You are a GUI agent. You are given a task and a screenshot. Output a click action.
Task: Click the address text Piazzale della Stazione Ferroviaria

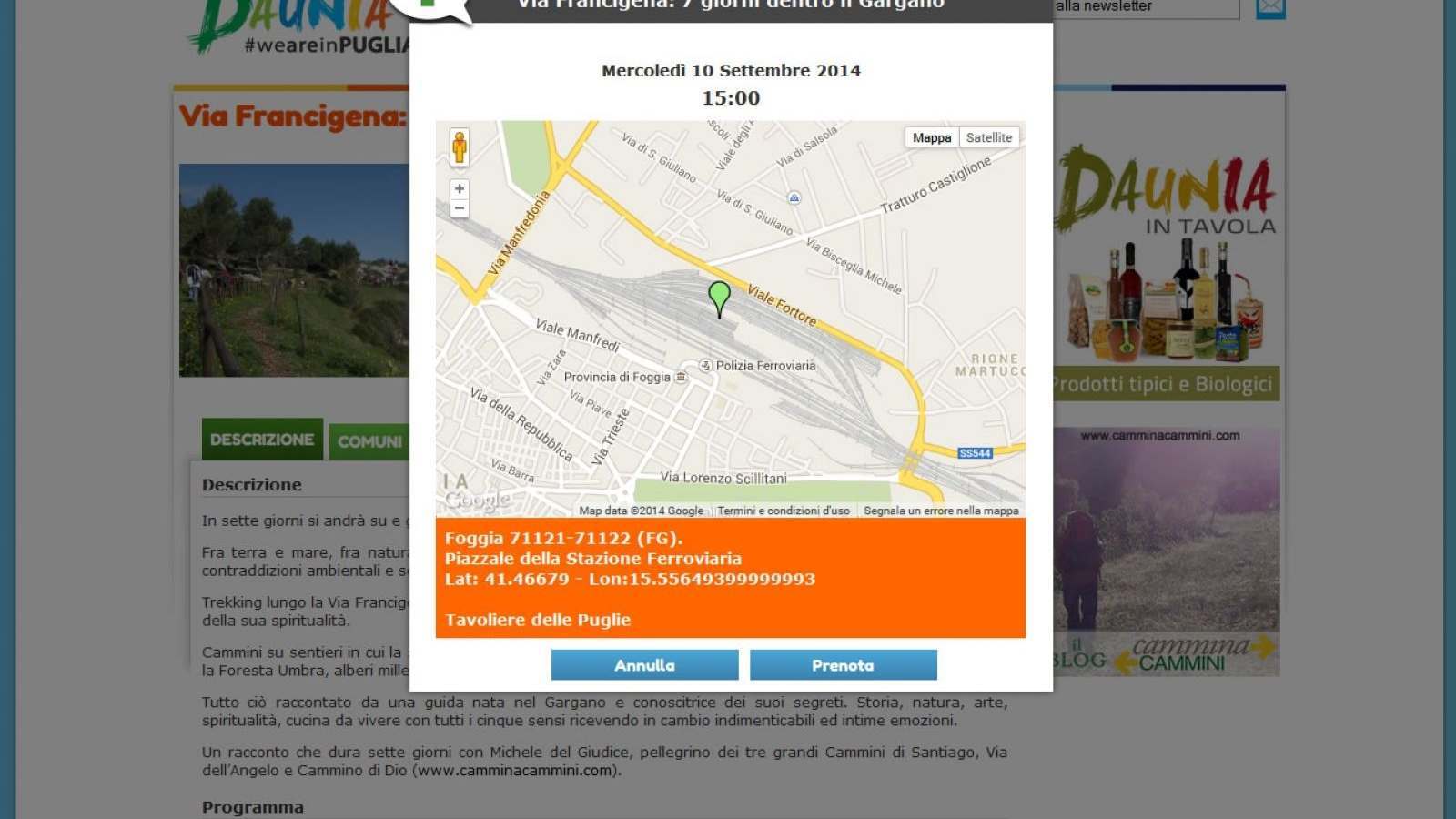tap(593, 559)
